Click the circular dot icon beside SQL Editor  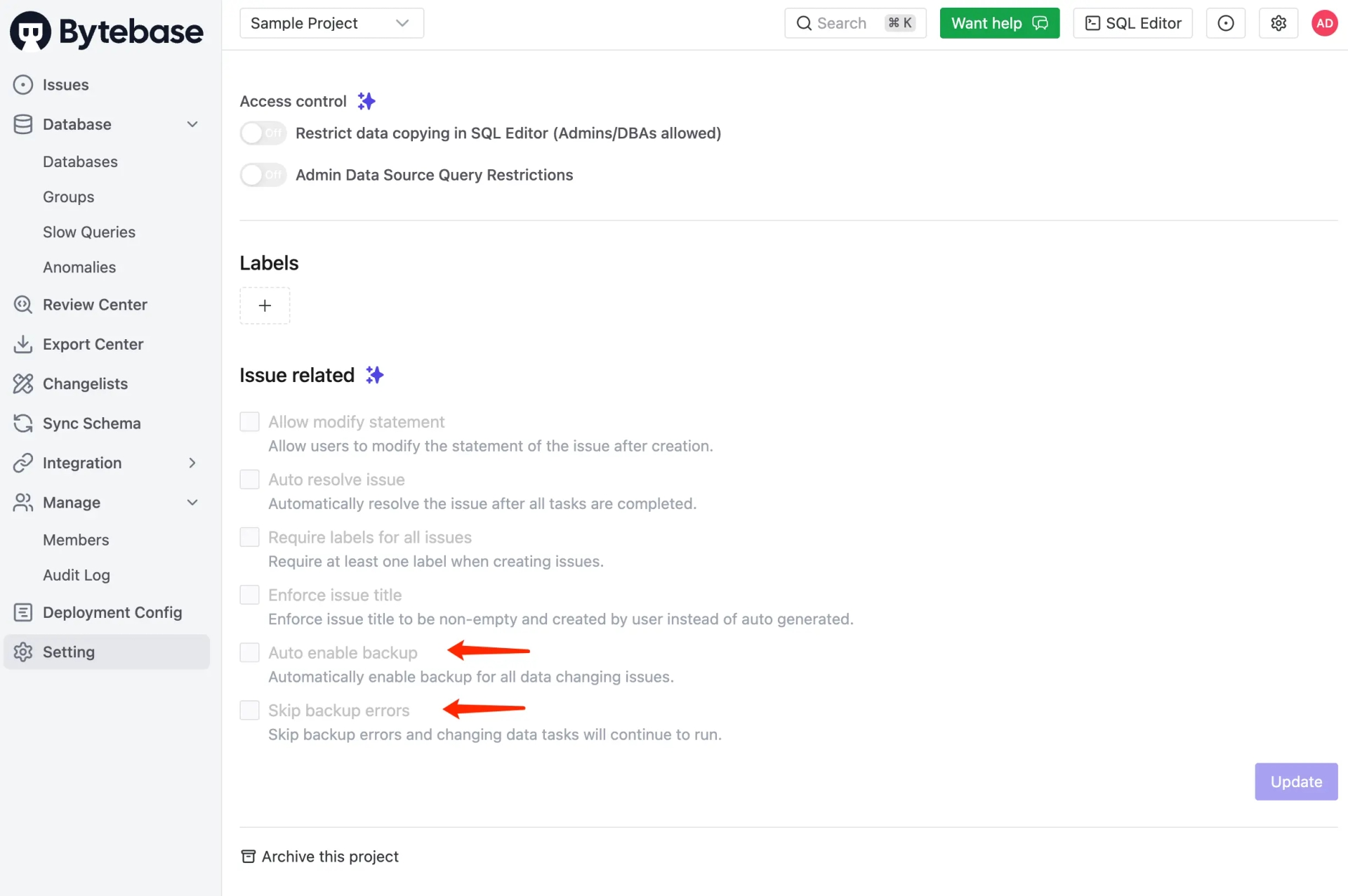click(x=1226, y=23)
